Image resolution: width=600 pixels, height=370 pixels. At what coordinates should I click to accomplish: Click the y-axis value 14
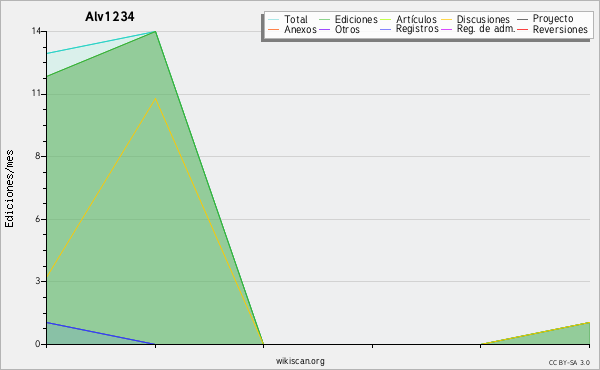coord(37,31)
